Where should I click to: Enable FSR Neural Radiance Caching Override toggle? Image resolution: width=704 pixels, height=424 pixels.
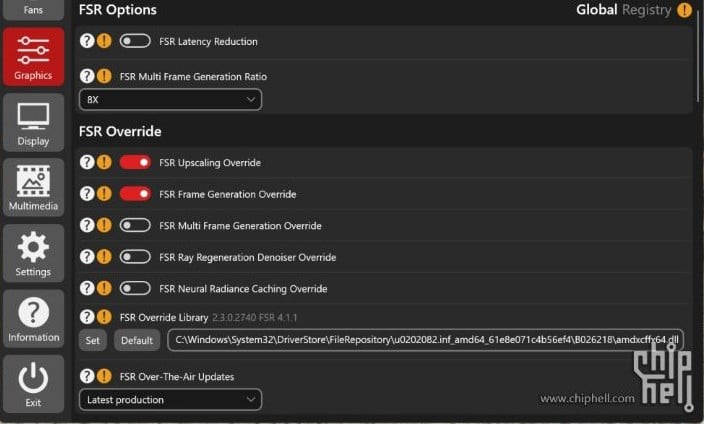point(135,288)
